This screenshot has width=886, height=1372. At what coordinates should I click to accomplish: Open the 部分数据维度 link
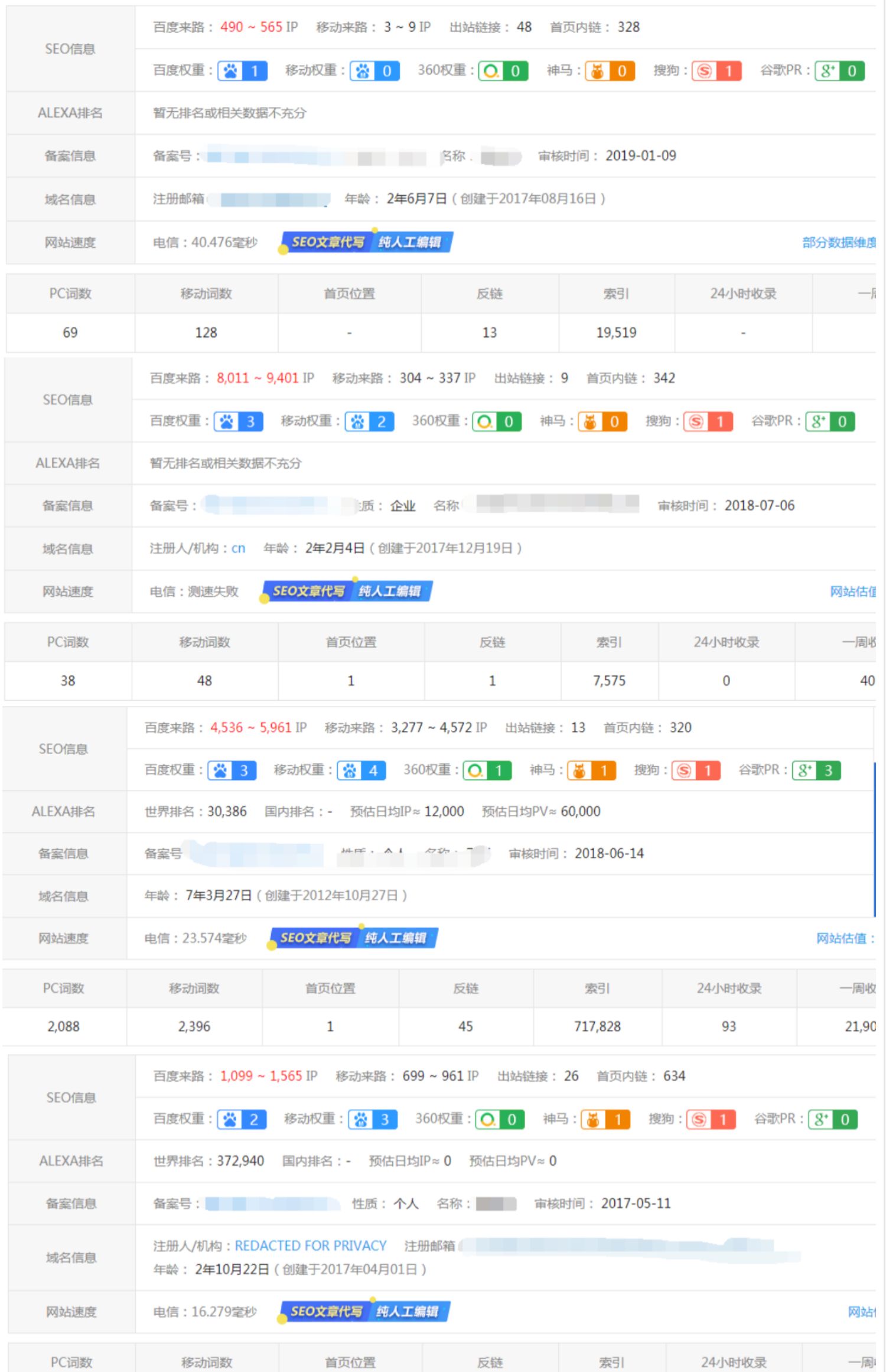coord(839,242)
